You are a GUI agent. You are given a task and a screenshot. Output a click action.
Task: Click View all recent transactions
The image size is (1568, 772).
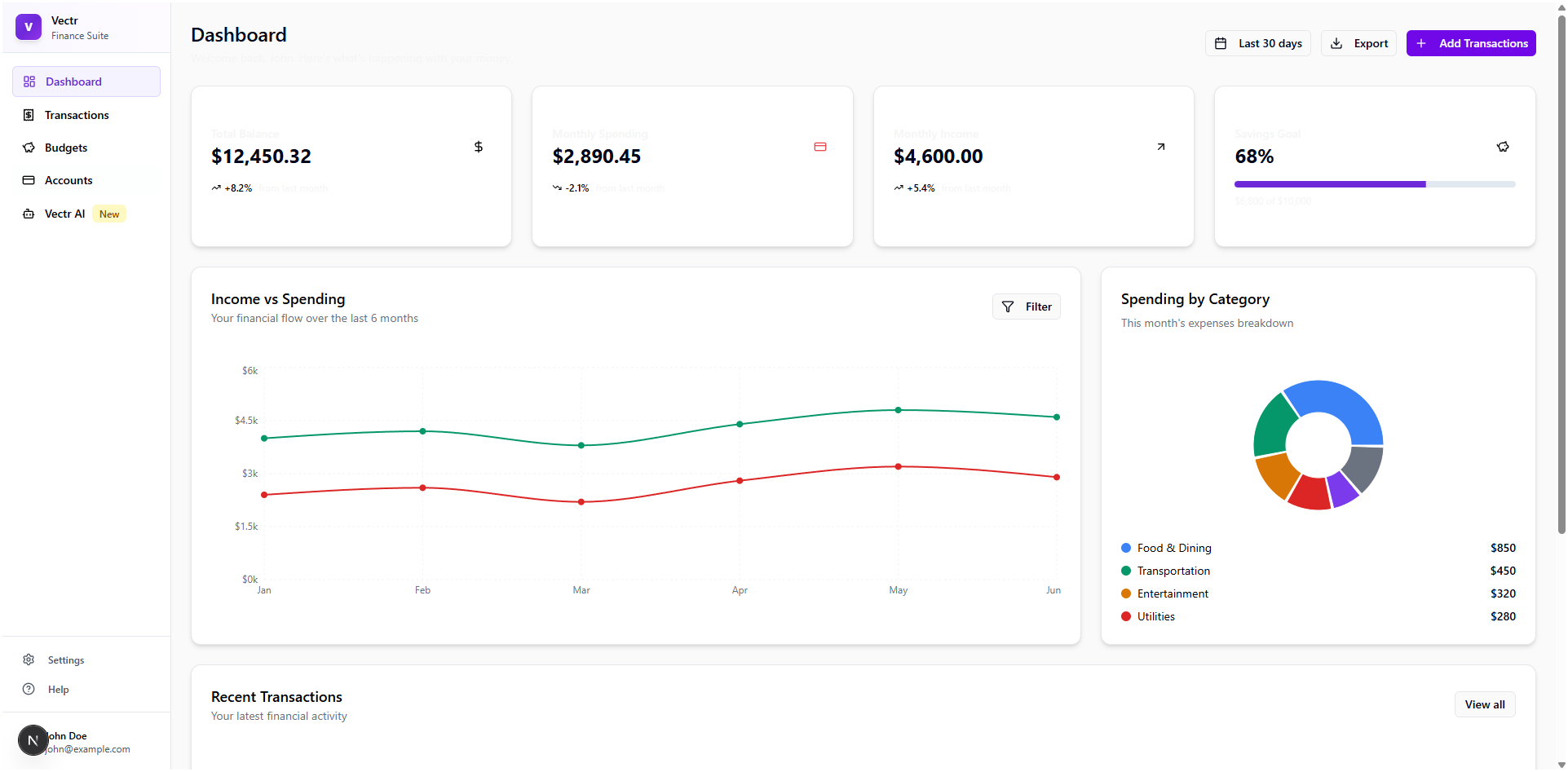(x=1484, y=704)
